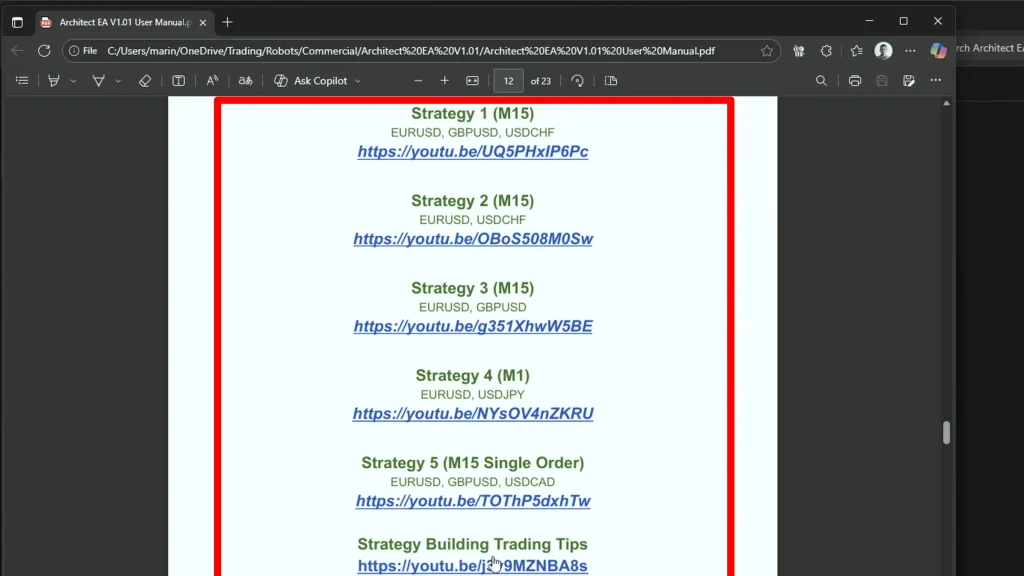This screenshot has height=576, width=1024.
Task: Open the table of contents panel
Action: (22, 81)
